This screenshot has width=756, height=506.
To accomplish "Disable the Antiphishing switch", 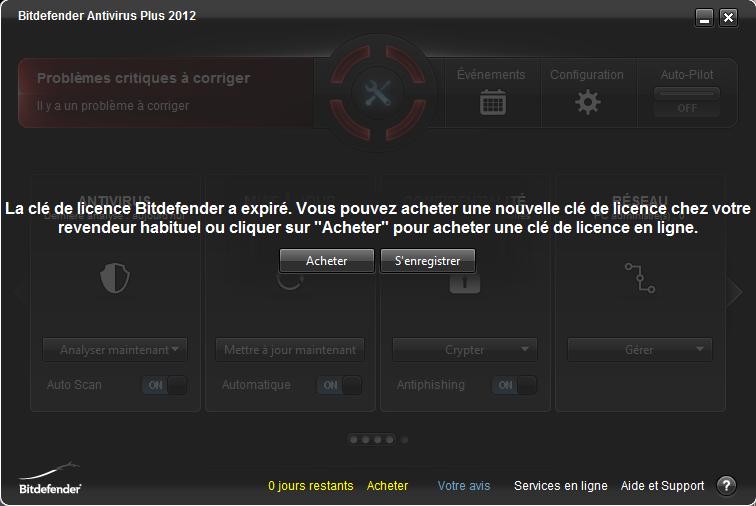I will click(514, 385).
